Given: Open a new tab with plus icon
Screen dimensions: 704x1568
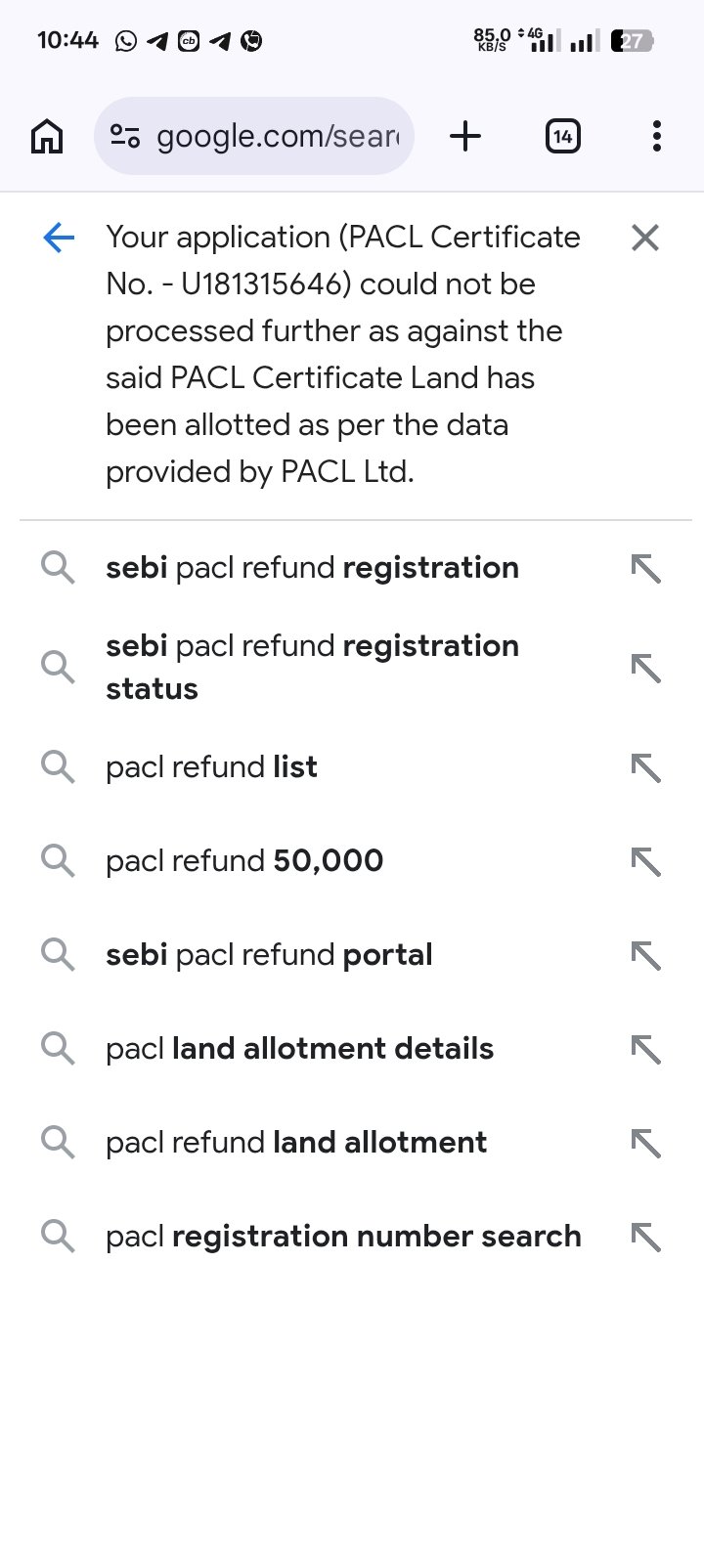Looking at the screenshot, I should point(465,136).
